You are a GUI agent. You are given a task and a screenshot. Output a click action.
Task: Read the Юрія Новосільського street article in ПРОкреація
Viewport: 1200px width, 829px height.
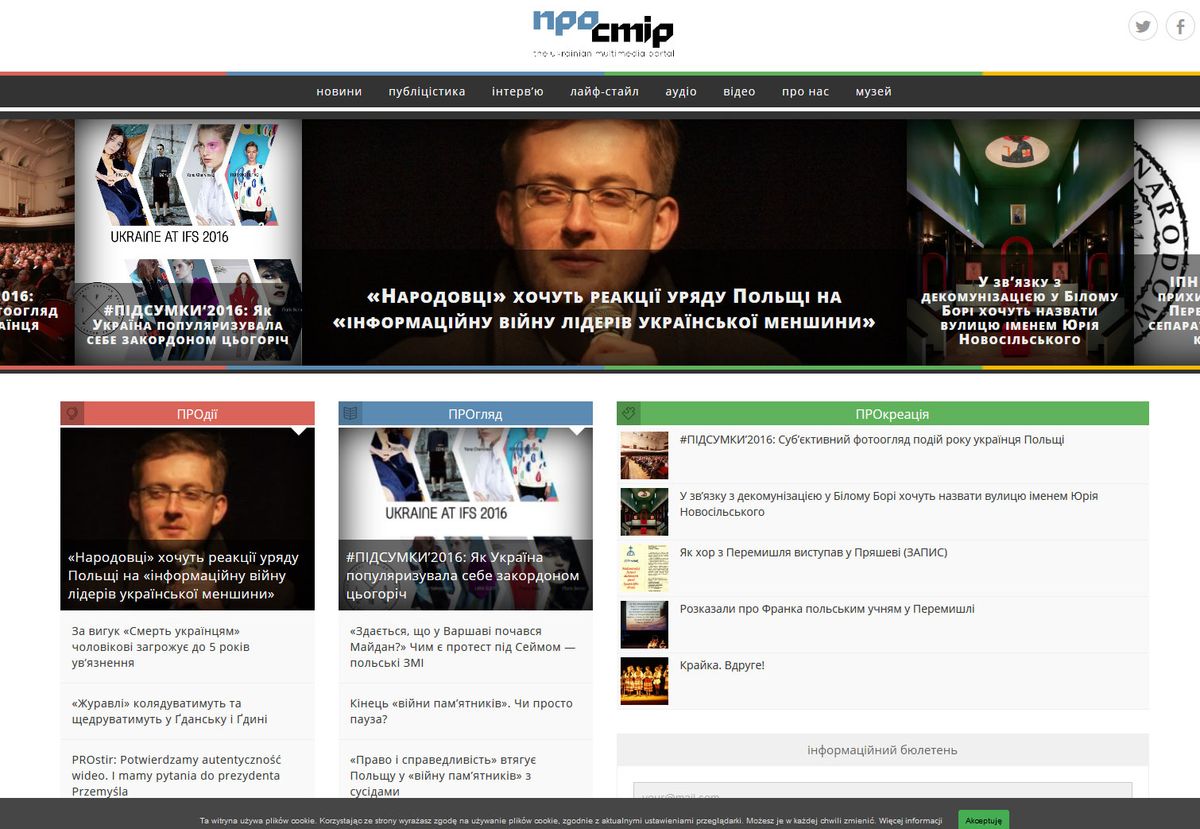point(889,504)
